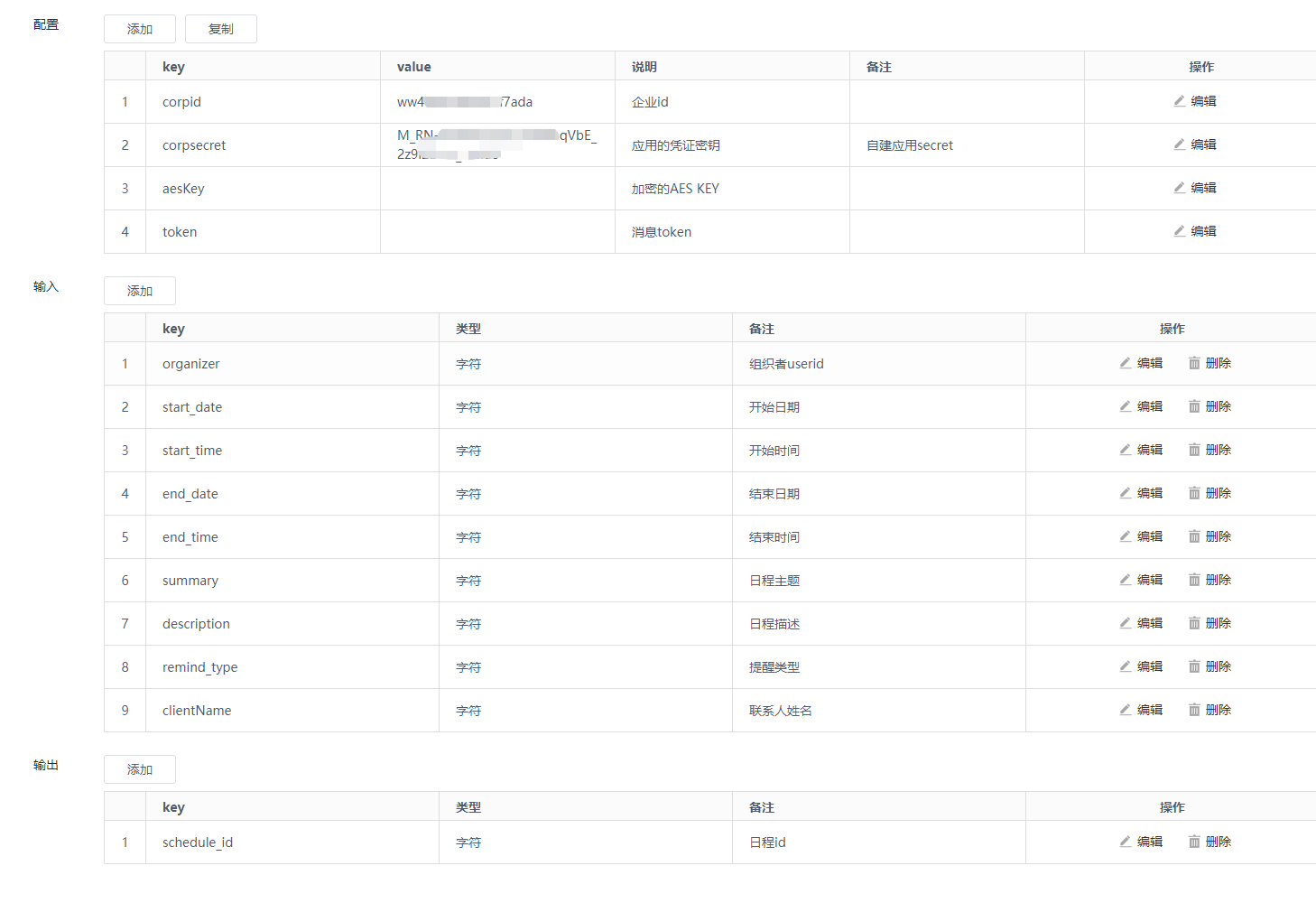Click the pencil edit icon for token

click(x=1179, y=231)
